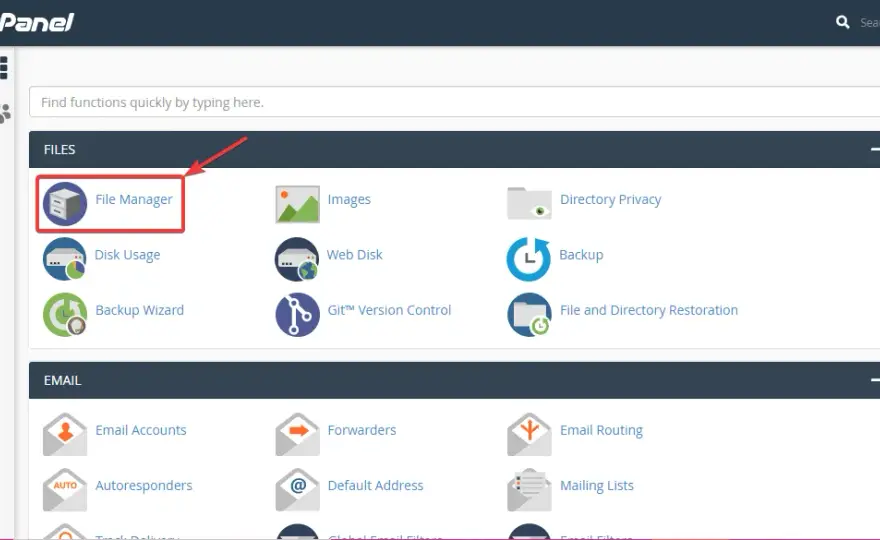This screenshot has height=540, width=880.
Task: Open the File Manager icon
Action: [x=65, y=204]
